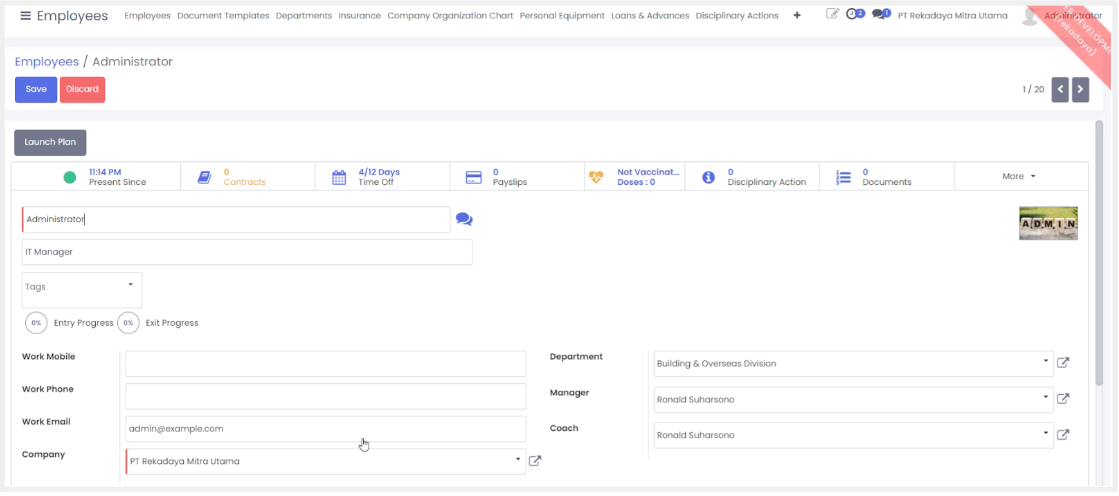Expand the More stat button dropdown

pos(1019,176)
